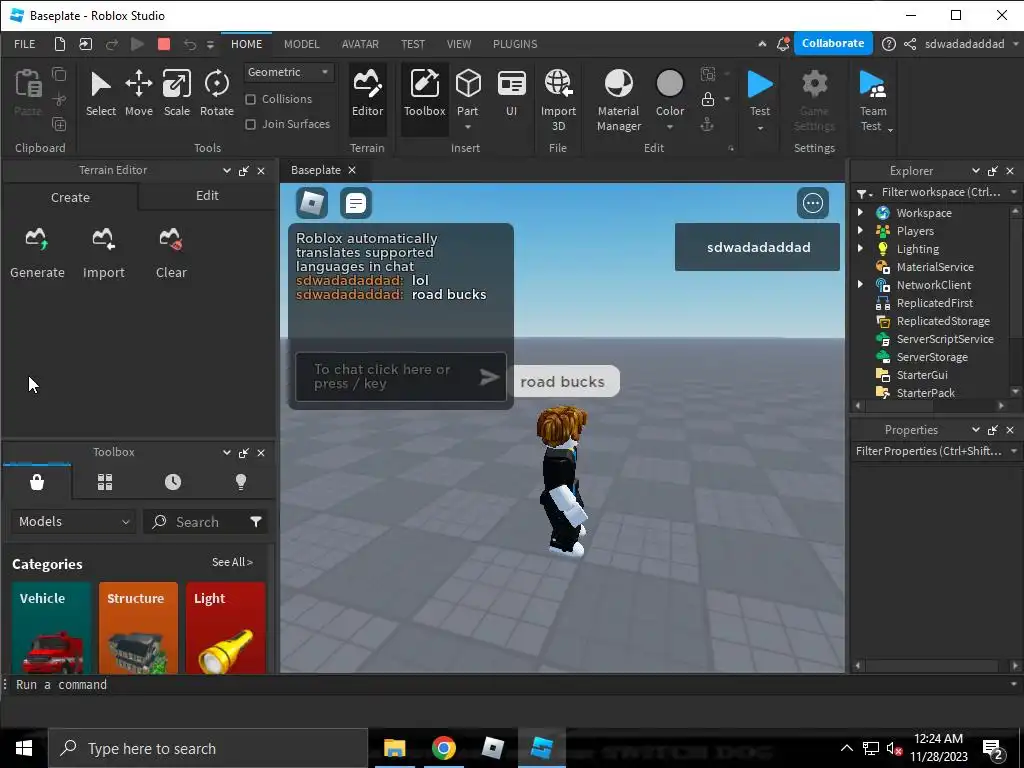Open Chrome from the taskbar
1024x768 pixels.
click(443, 748)
